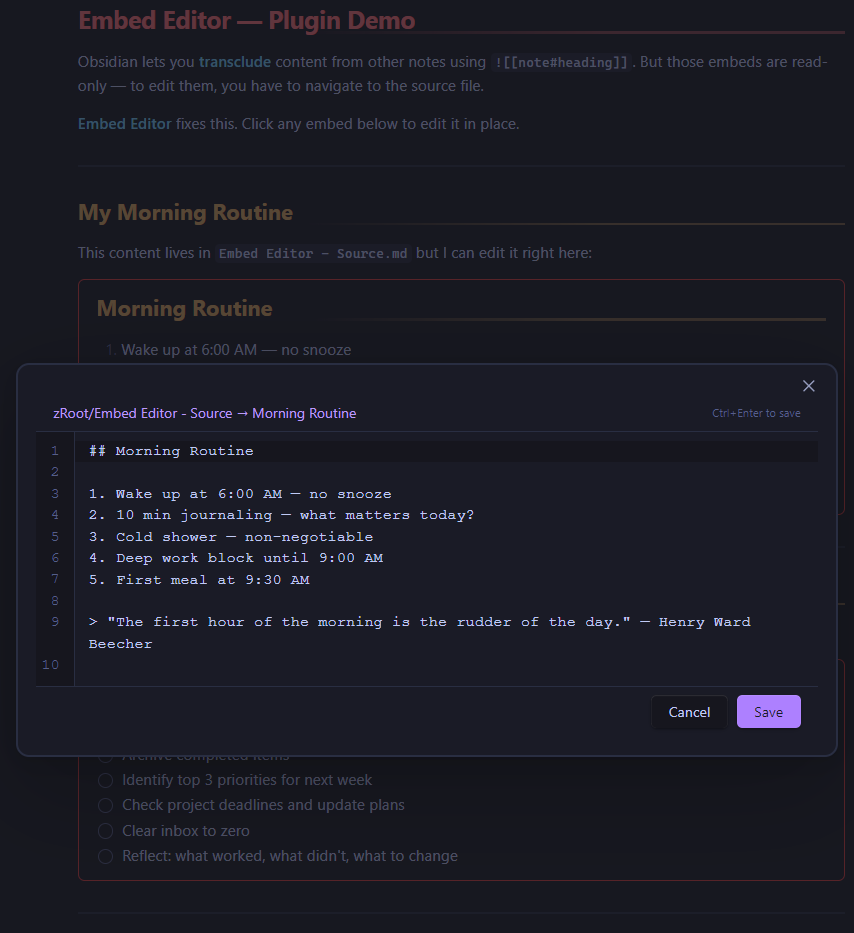The height and width of the screenshot is (933, 854).
Task: Save the Morning Routine edits
Action: [768, 711]
